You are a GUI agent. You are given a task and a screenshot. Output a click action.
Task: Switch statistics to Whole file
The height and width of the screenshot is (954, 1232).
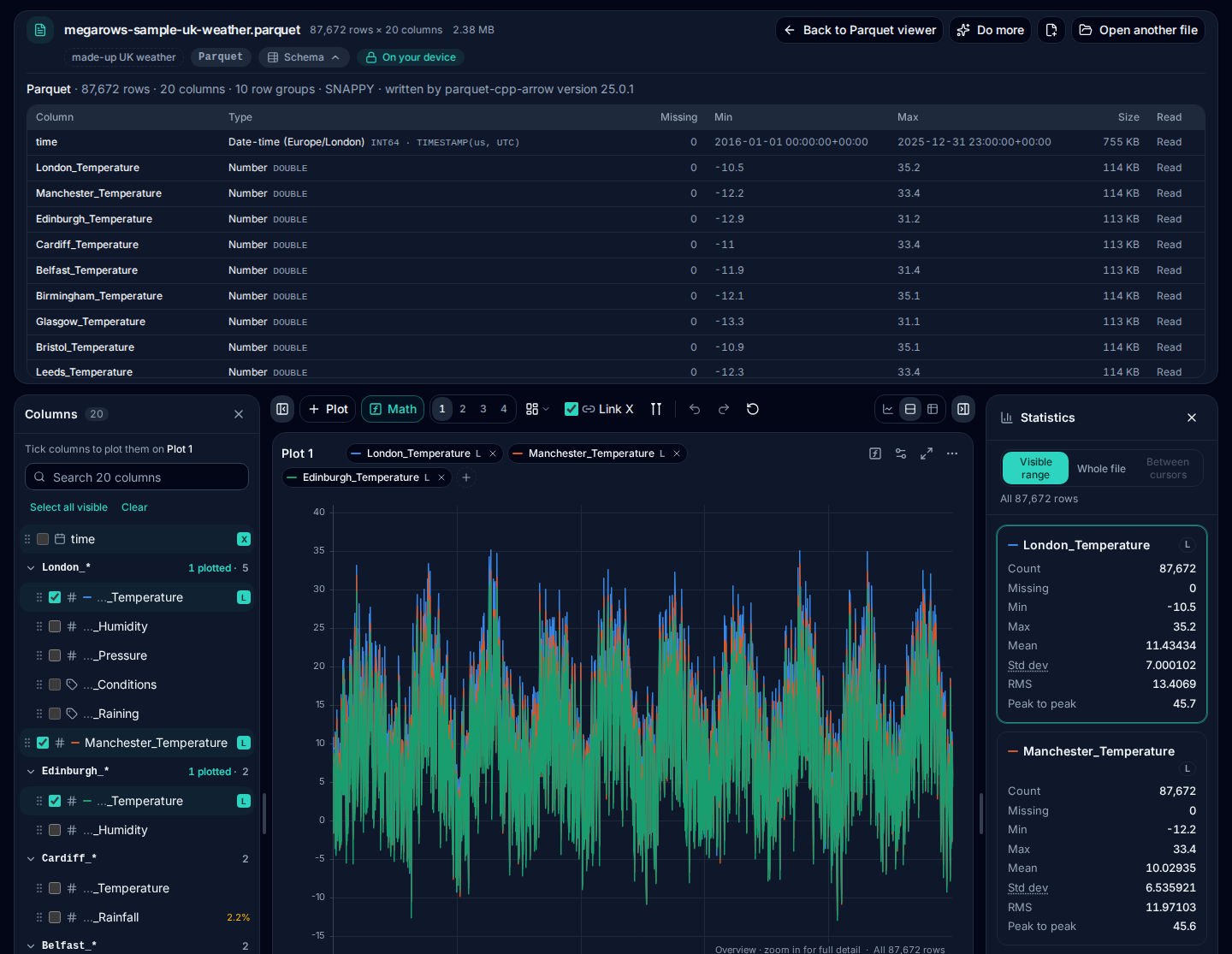(x=1101, y=469)
